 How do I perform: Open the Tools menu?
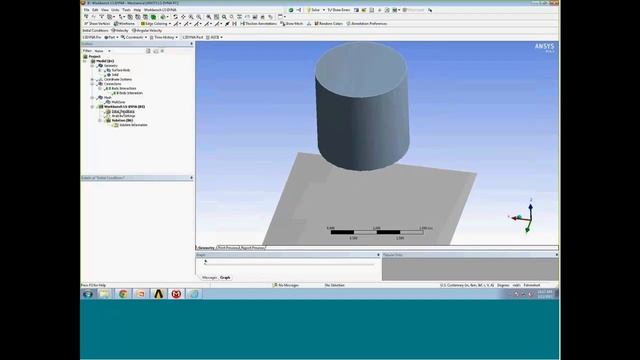point(127,10)
